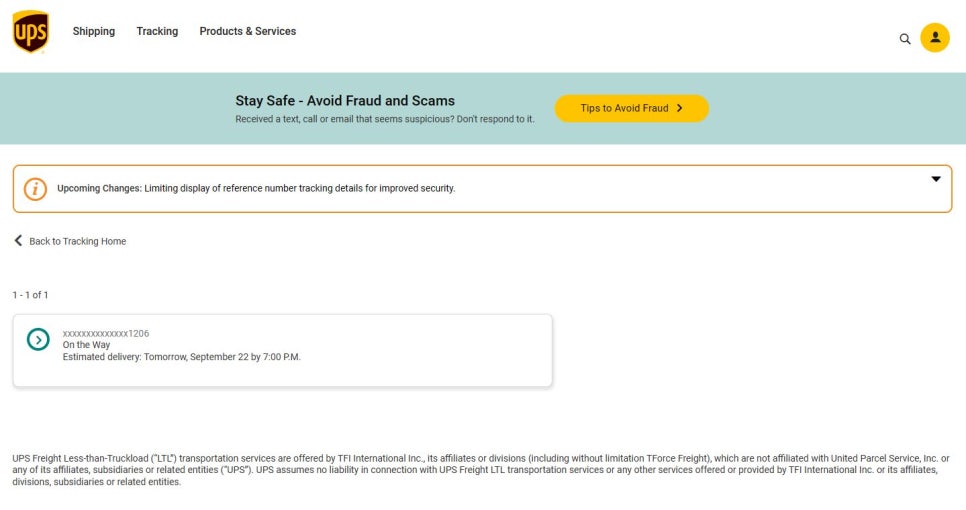The height and width of the screenshot is (510, 966).
Task: Click the Upcoming Changes notice text
Action: (x=256, y=188)
